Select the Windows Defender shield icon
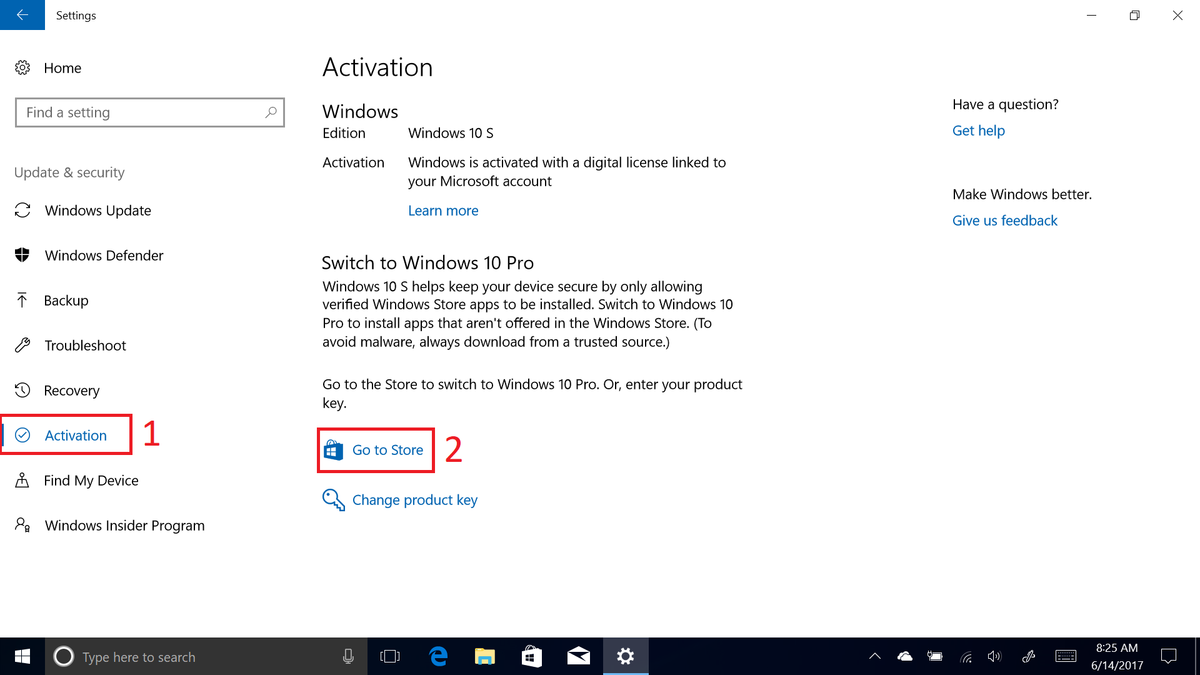 22,255
